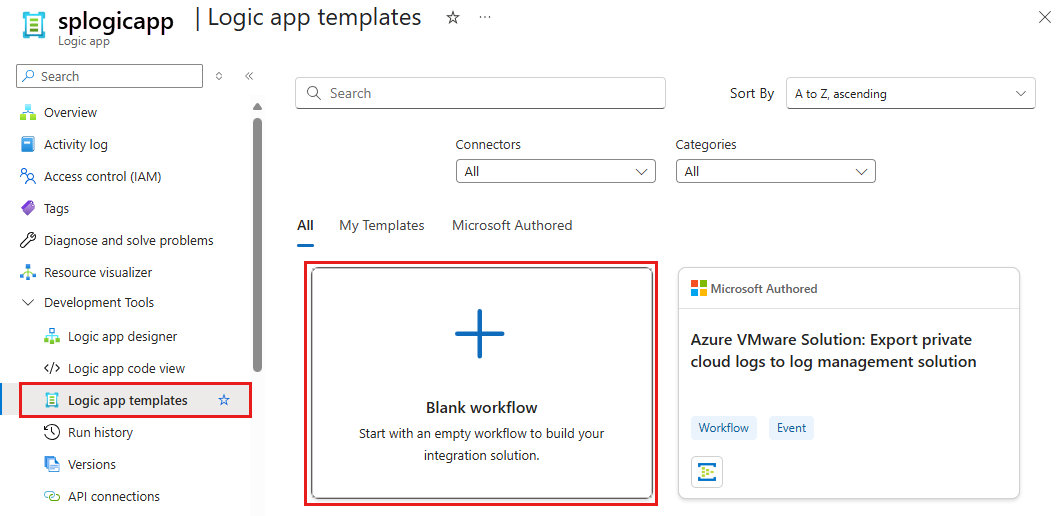Click the 'Microsoft Authored' label on card
Viewport: 1060px width, 516px height.
(x=764, y=289)
